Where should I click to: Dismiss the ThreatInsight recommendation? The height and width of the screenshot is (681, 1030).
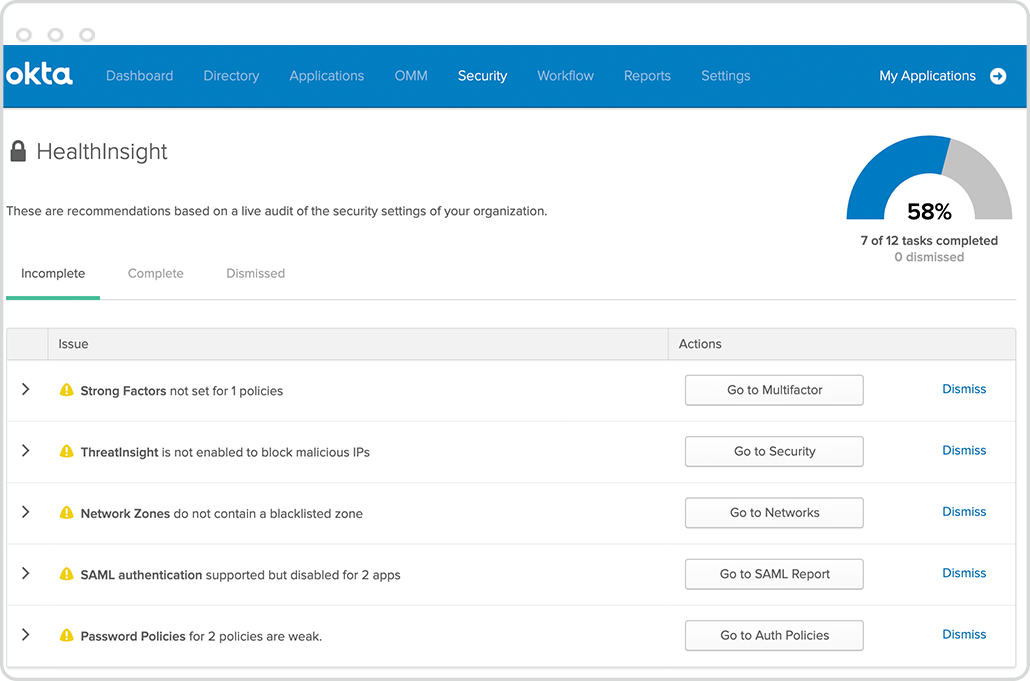pyautogui.click(x=964, y=451)
